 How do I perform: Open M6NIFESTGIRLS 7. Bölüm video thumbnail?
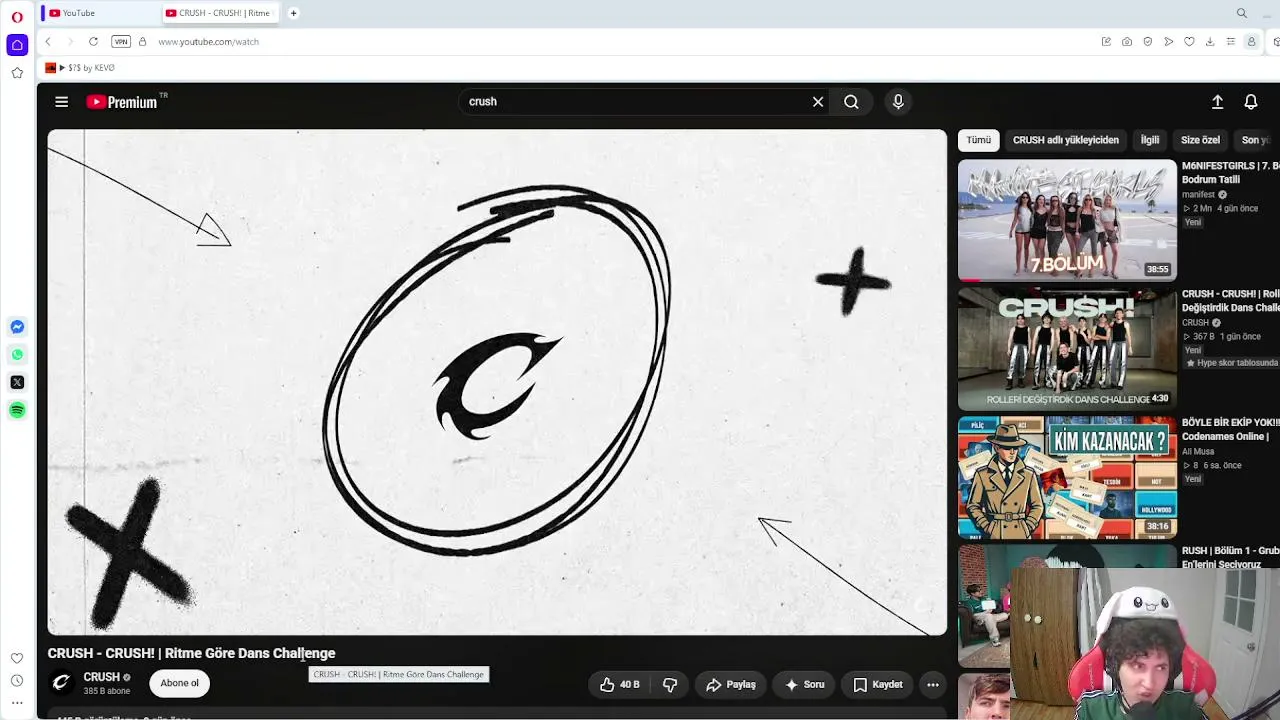(1067, 220)
